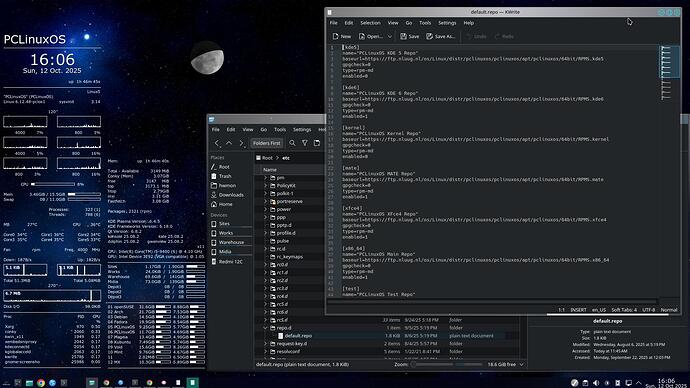Click the Chrome icon in the taskbar launcher
The image size is (690, 388).
[41, 383]
